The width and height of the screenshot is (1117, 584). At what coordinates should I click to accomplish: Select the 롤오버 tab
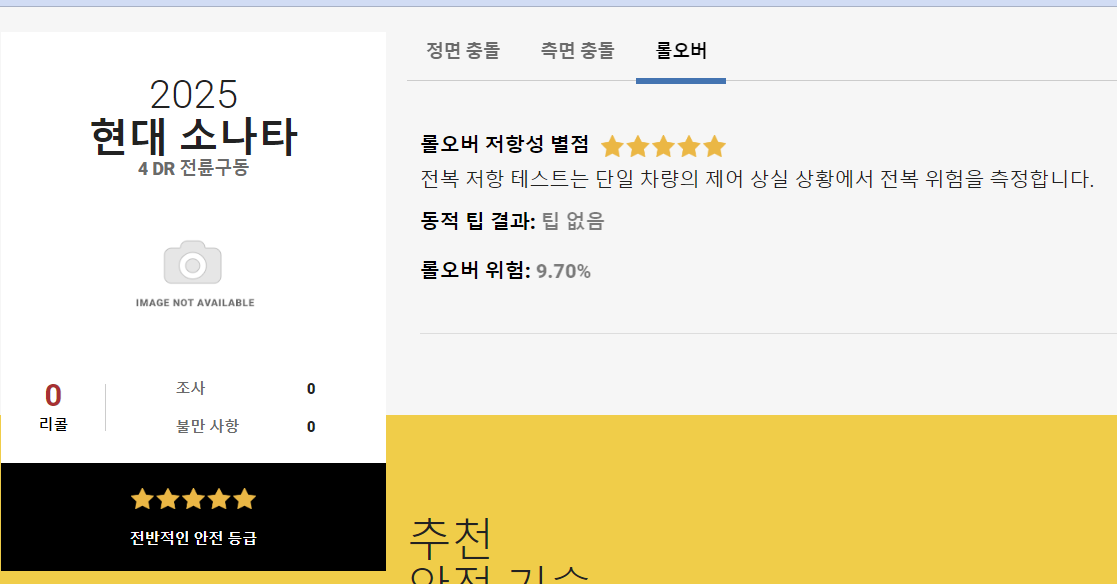tap(681, 51)
